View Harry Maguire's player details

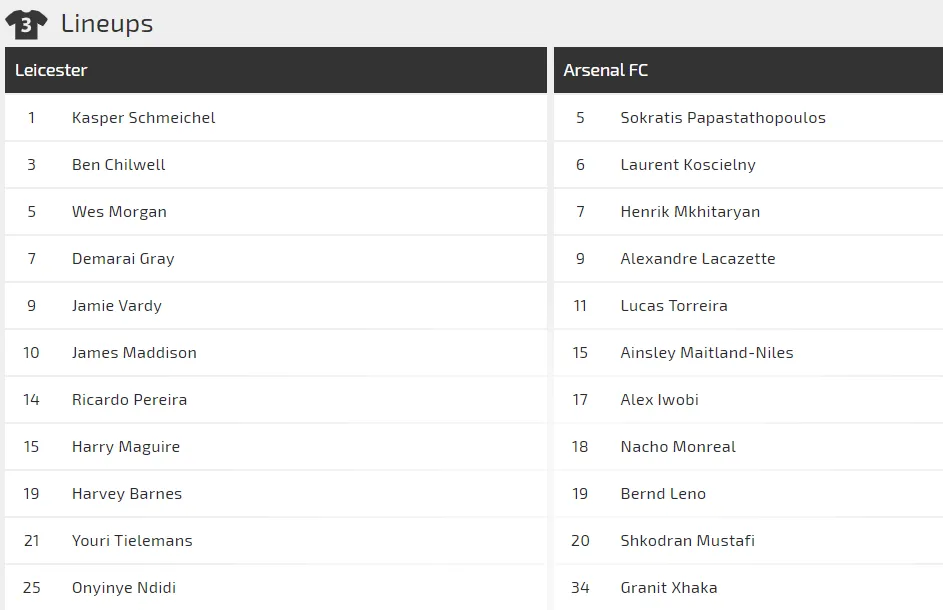(x=126, y=447)
